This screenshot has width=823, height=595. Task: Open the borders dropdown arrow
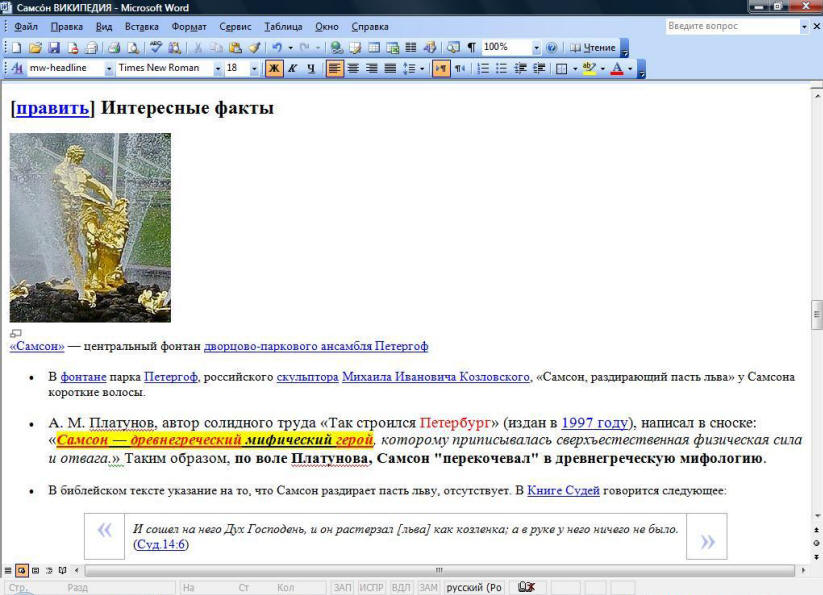point(575,69)
